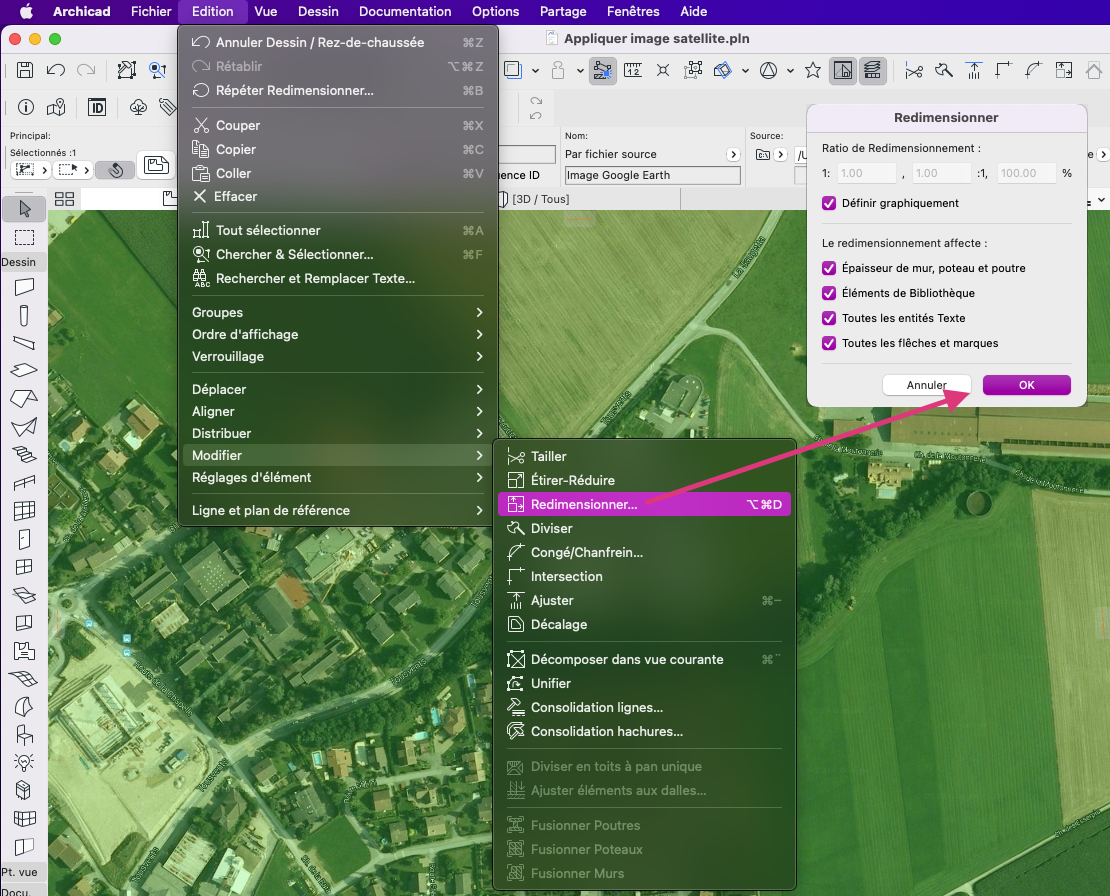The image size is (1110, 896).
Task: Select the Lamp tool in toolbox
Action: pyautogui.click(x=24, y=762)
